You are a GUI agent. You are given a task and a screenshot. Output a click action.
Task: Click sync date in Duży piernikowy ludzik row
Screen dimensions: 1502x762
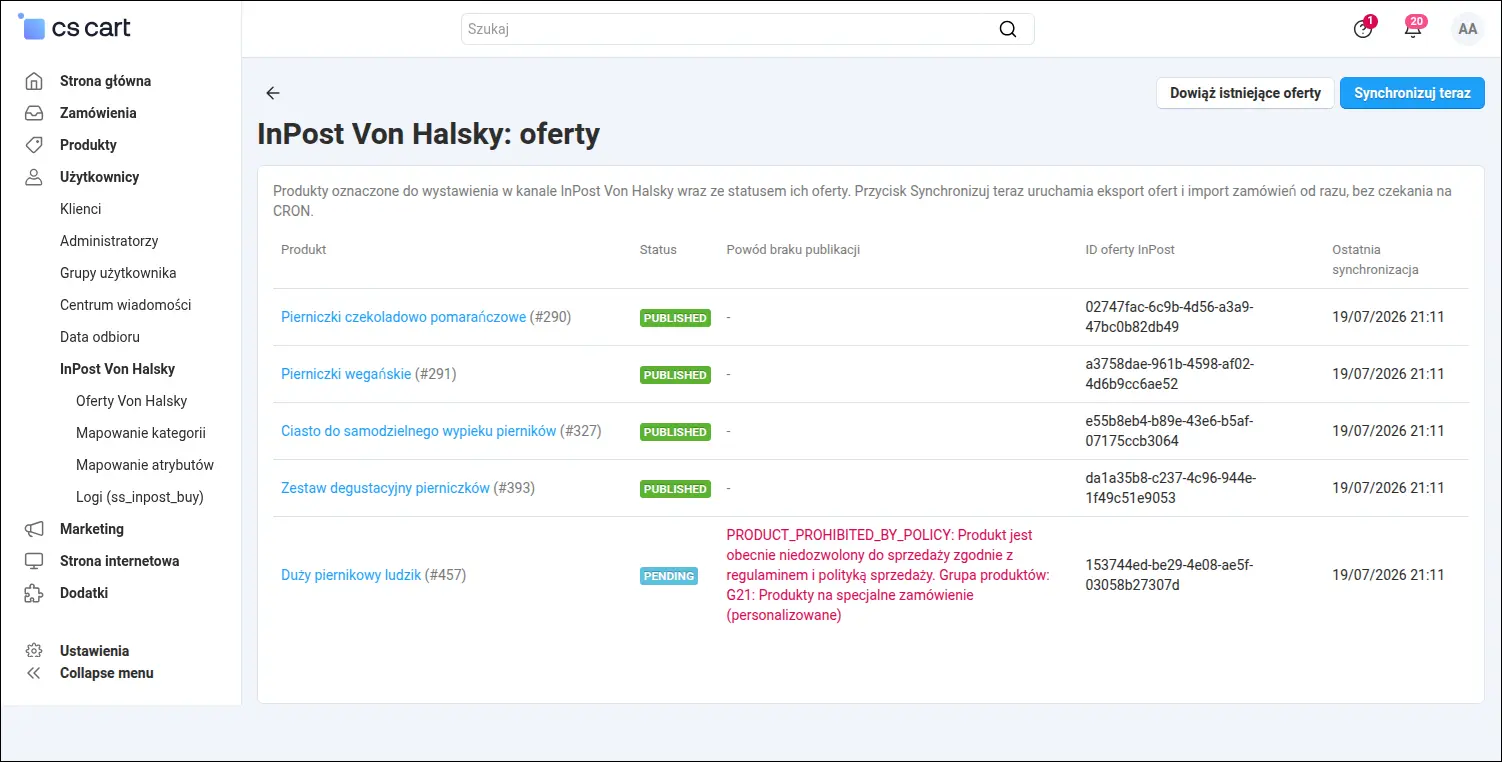(x=1388, y=575)
